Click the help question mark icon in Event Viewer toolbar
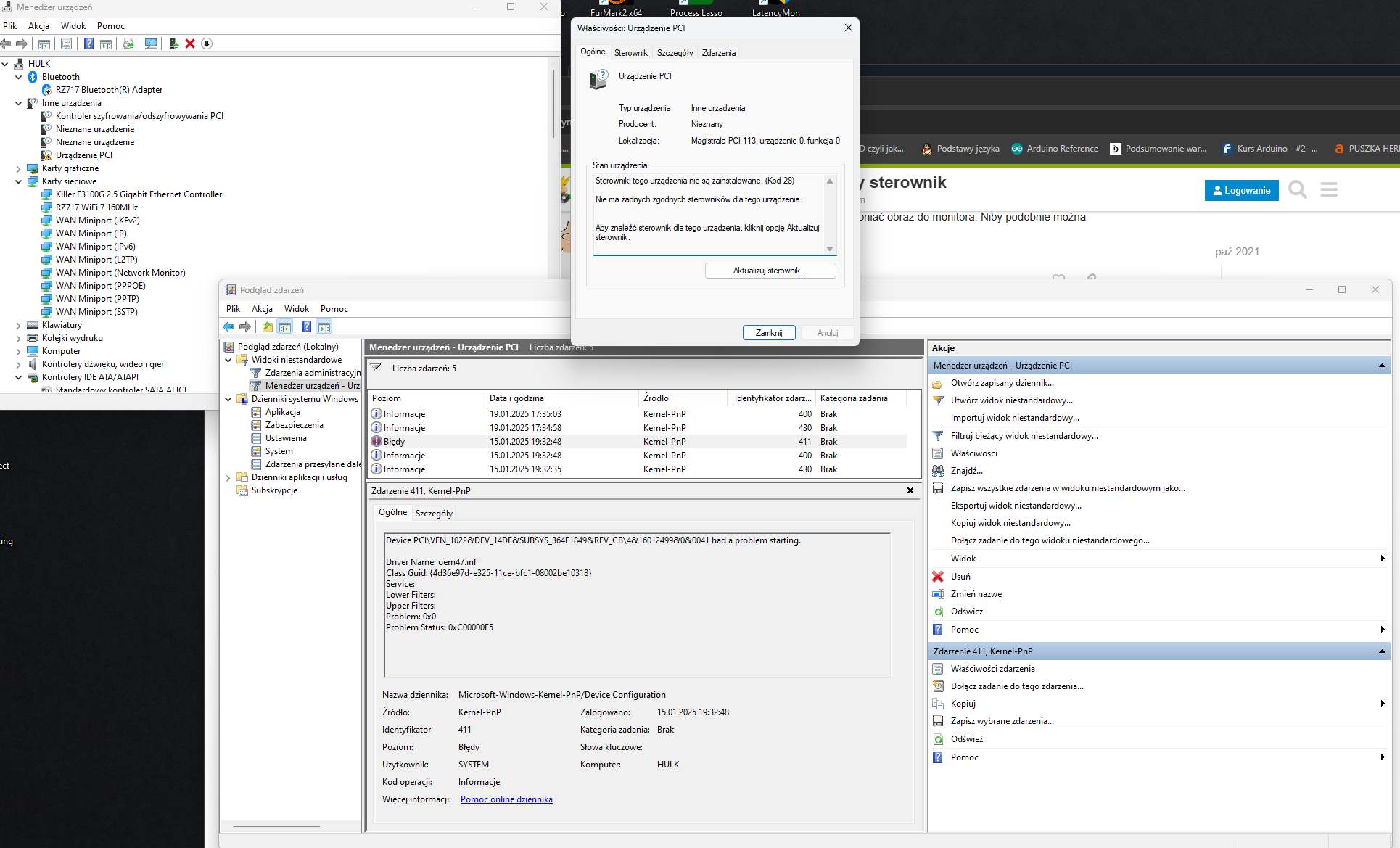The width and height of the screenshot is (1400, 848). click(x=306, y=326)
